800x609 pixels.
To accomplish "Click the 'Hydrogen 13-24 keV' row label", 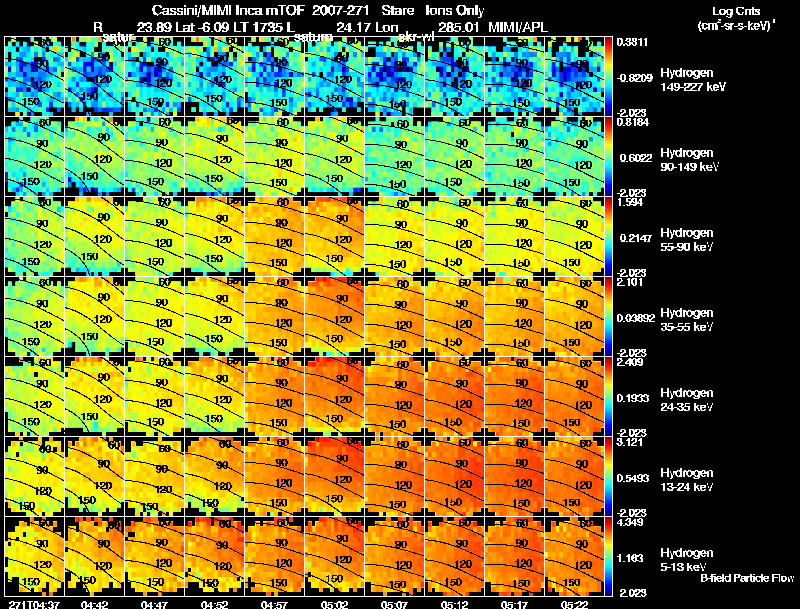I will pyautogui.click(x=686, y=480).
